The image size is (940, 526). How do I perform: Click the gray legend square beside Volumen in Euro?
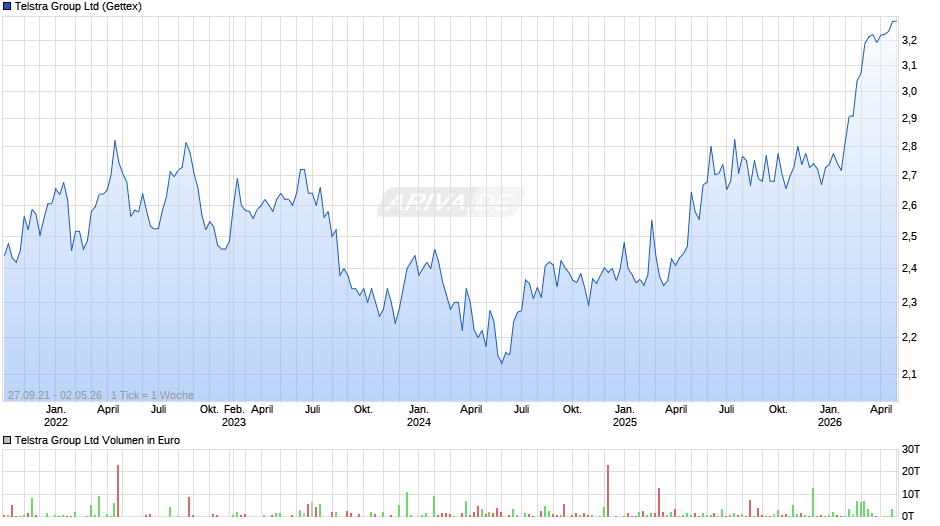click(7, 440)
